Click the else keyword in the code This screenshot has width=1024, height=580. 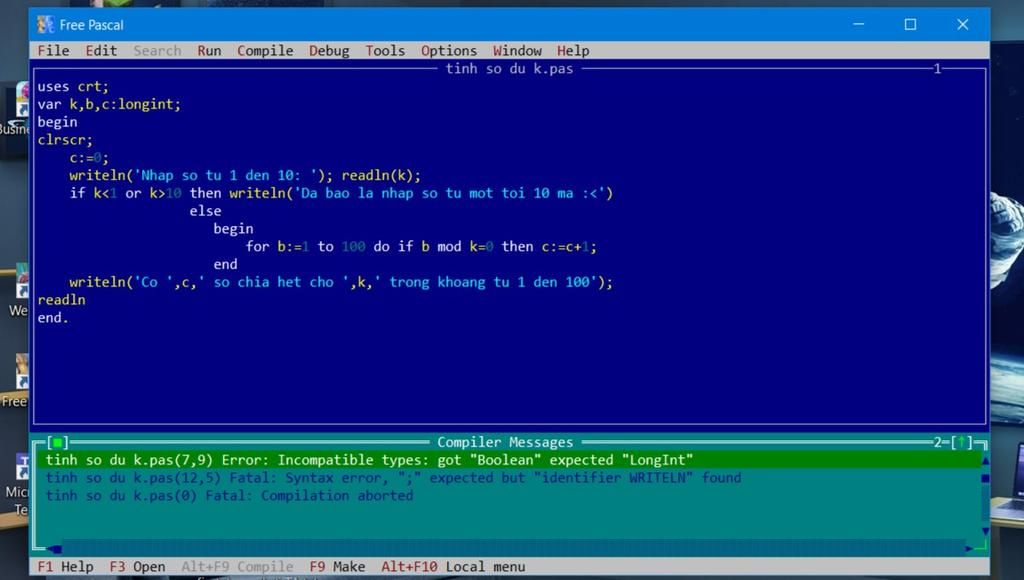pyautogui.click(x=205, y=211)
